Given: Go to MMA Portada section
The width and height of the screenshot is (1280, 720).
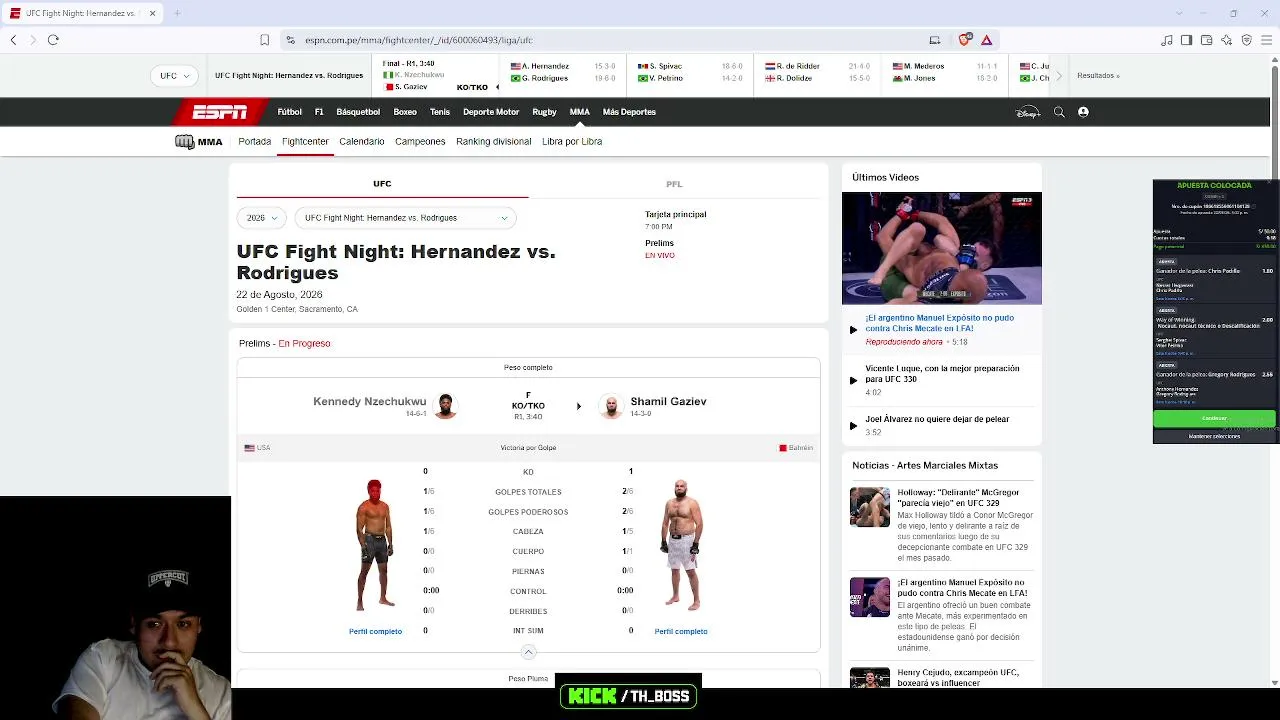Looking at the screenshot, I should pos(255,142).
